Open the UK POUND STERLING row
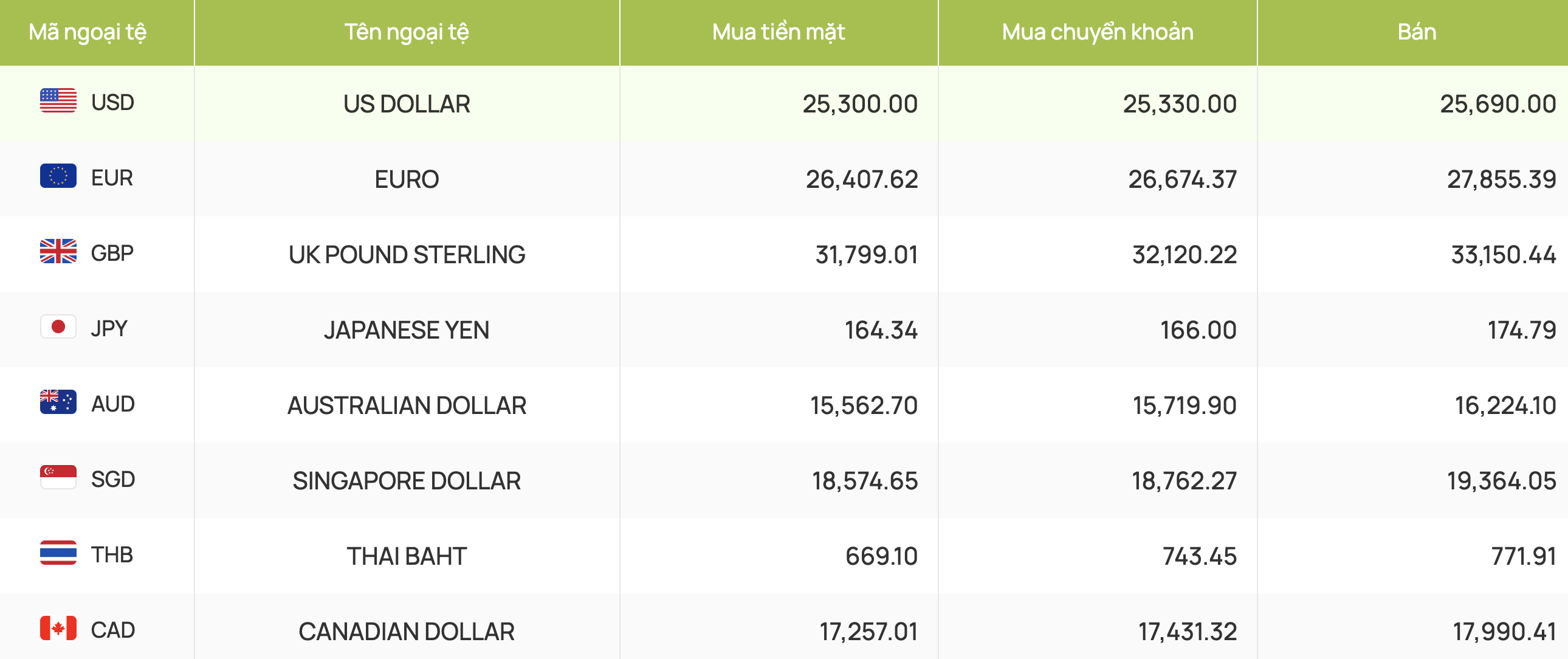Image resolution: width=1568 pixels, height=659 pixels. point(784,255)
